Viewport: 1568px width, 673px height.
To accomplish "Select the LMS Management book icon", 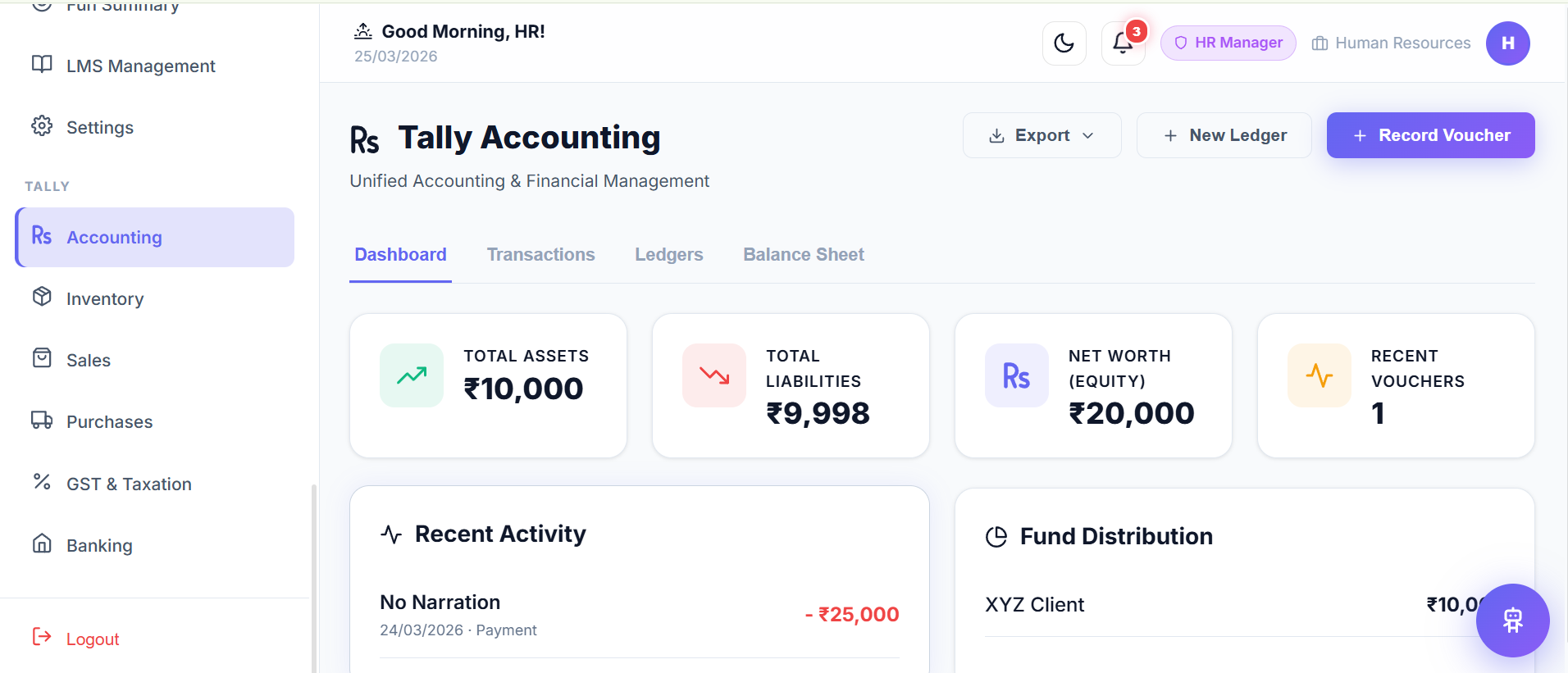I will pyautogui.click(x=42, y=65).
